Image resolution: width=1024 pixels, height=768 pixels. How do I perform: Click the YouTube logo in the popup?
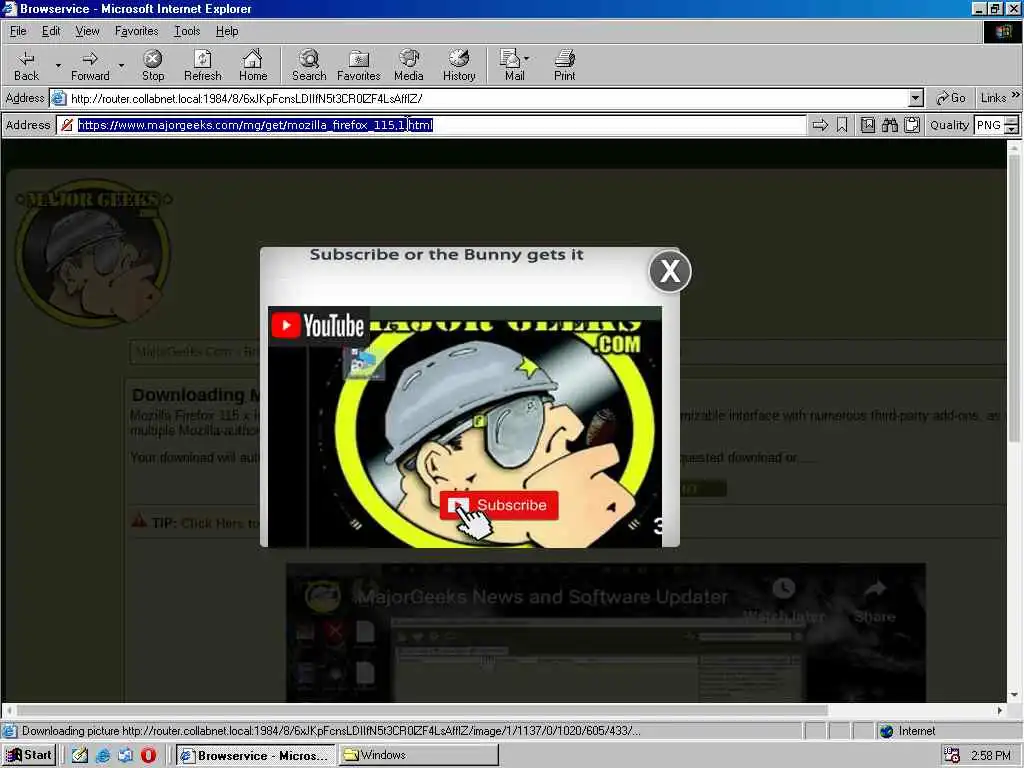click(318, 325)
